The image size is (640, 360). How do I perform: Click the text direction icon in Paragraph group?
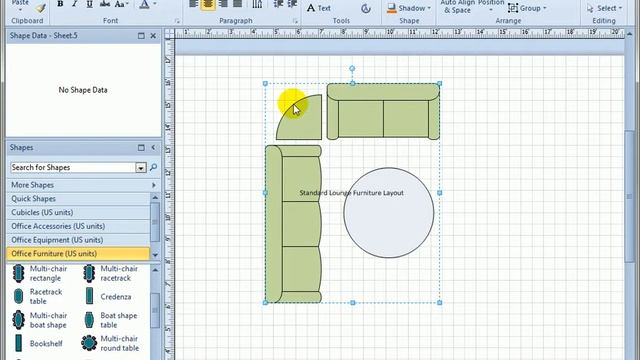pyautogui.click(x=257, y=4)
